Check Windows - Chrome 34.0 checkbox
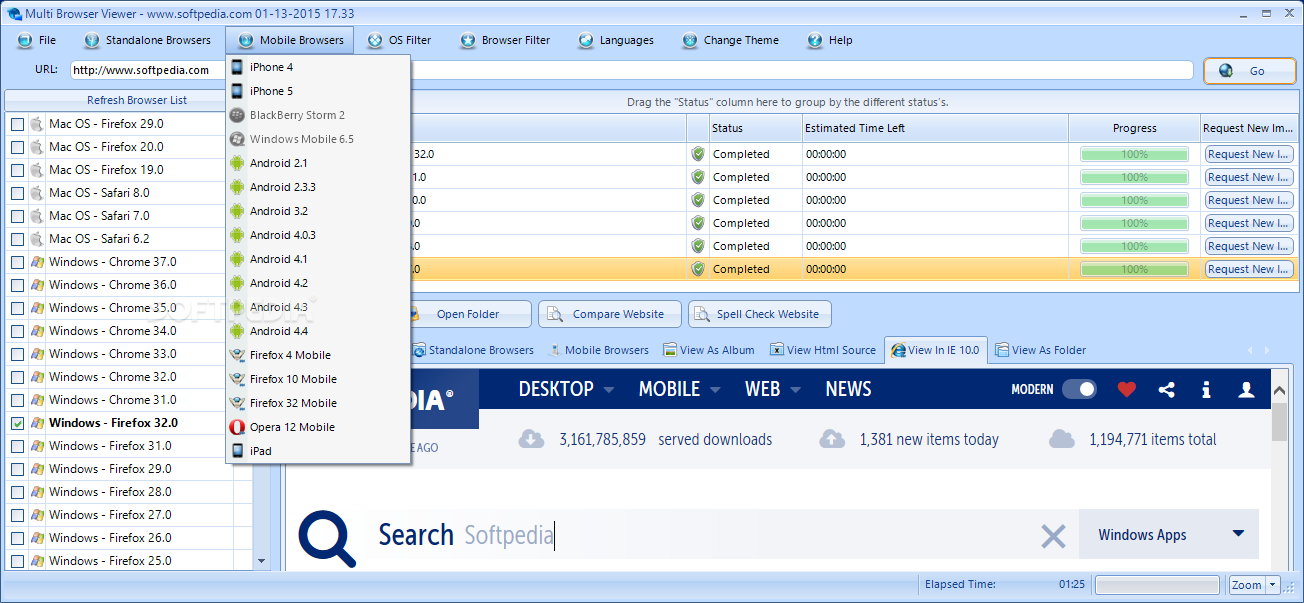This screenshot has height=603, width=1304. (x=17, y=331)
